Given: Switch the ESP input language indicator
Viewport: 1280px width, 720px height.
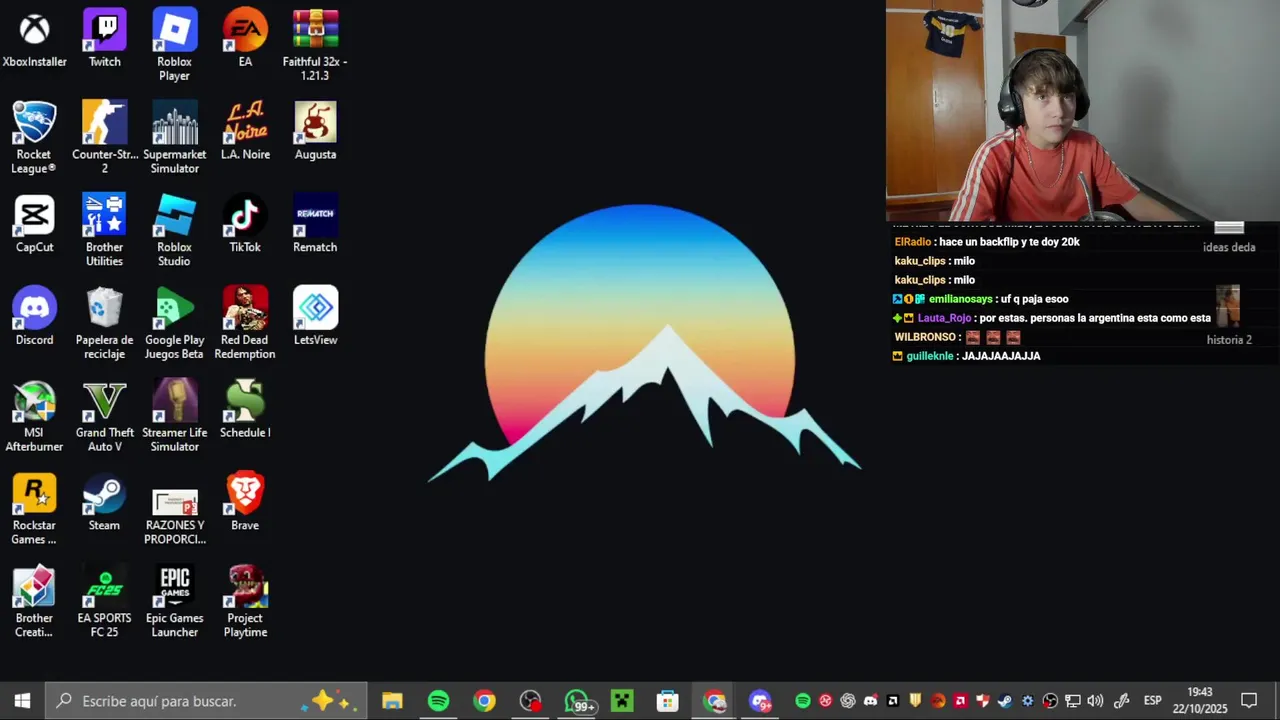Looking at the screenshot, I should (1152, 701).
